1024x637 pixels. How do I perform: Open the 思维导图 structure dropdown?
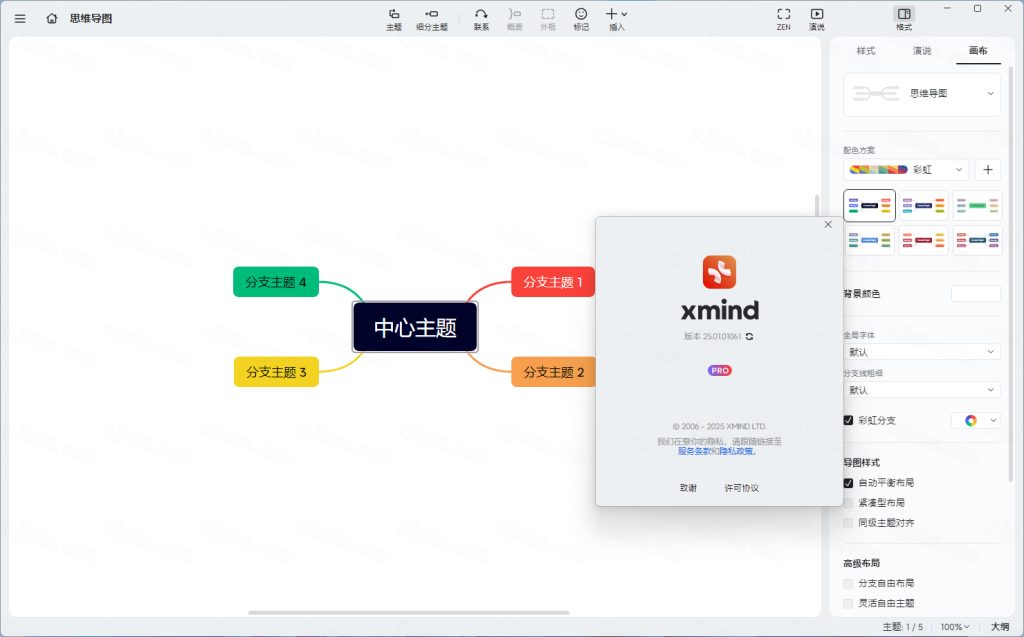pos(922,94)
